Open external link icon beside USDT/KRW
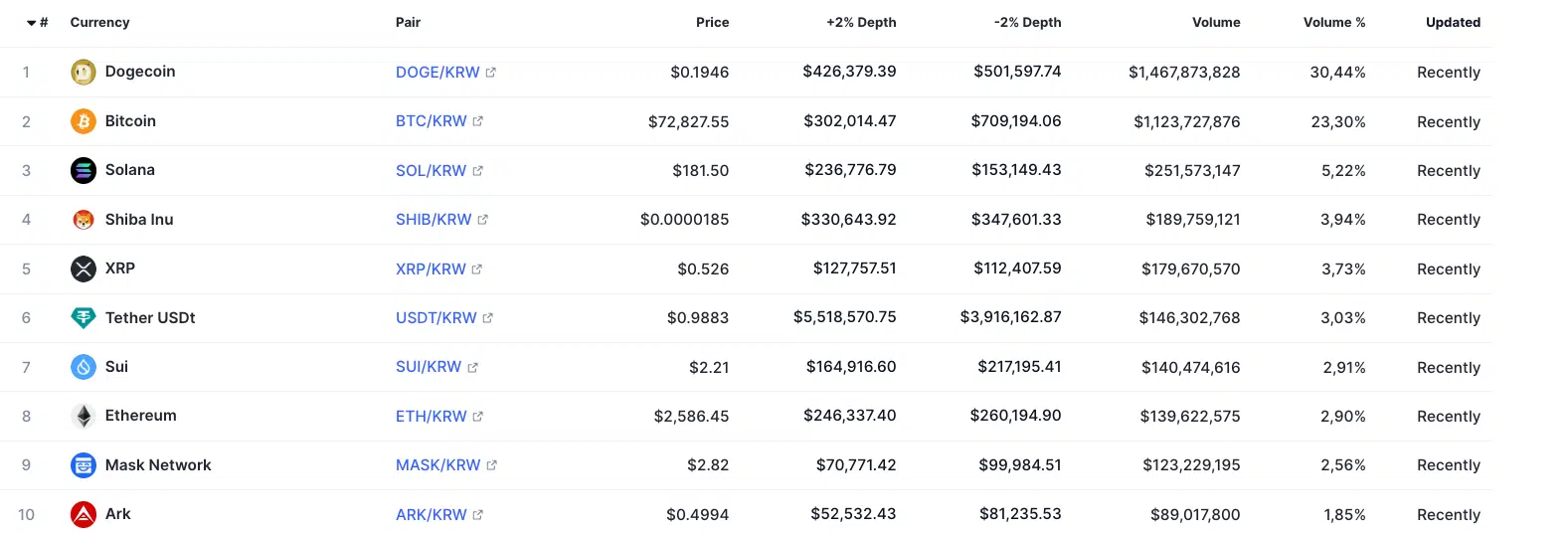Screen dimensions: 1568x534 (x=488, y=318)
